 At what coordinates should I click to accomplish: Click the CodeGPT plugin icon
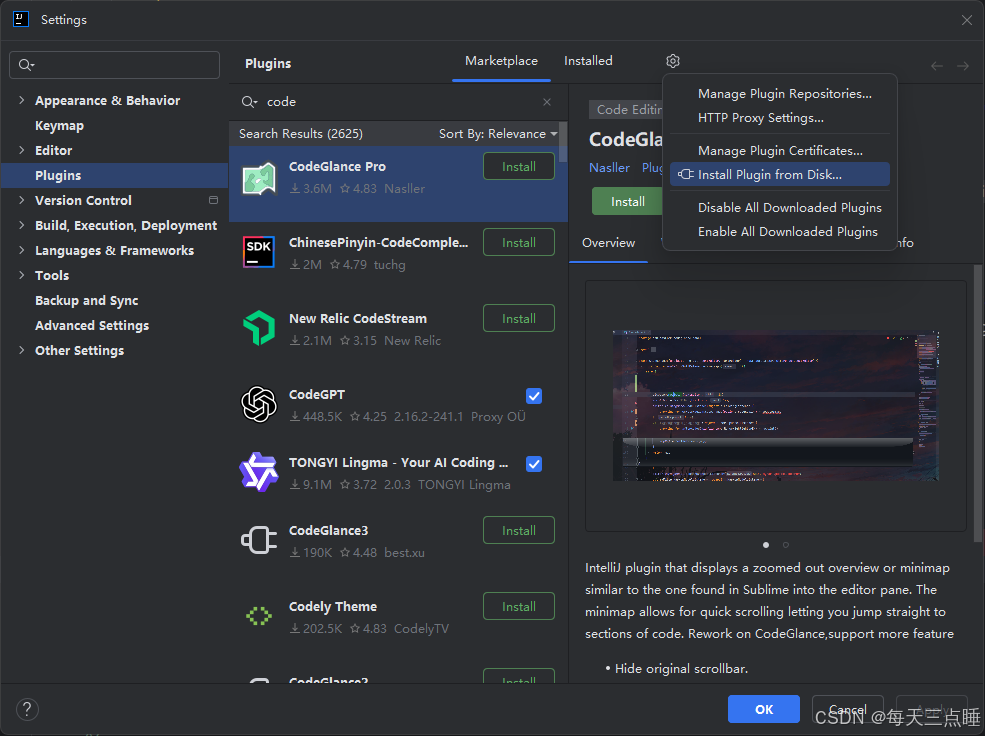[259, 404]
